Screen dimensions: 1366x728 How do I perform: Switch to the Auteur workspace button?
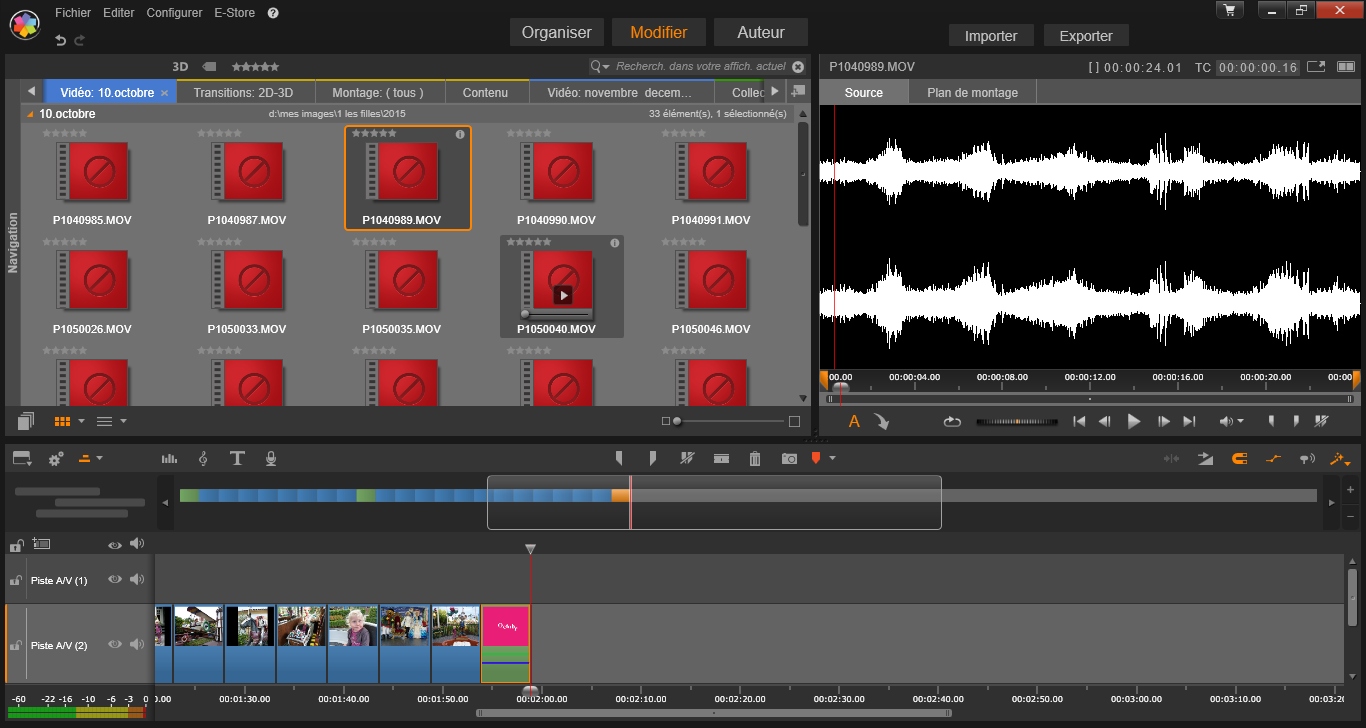[x=761, y=32]
